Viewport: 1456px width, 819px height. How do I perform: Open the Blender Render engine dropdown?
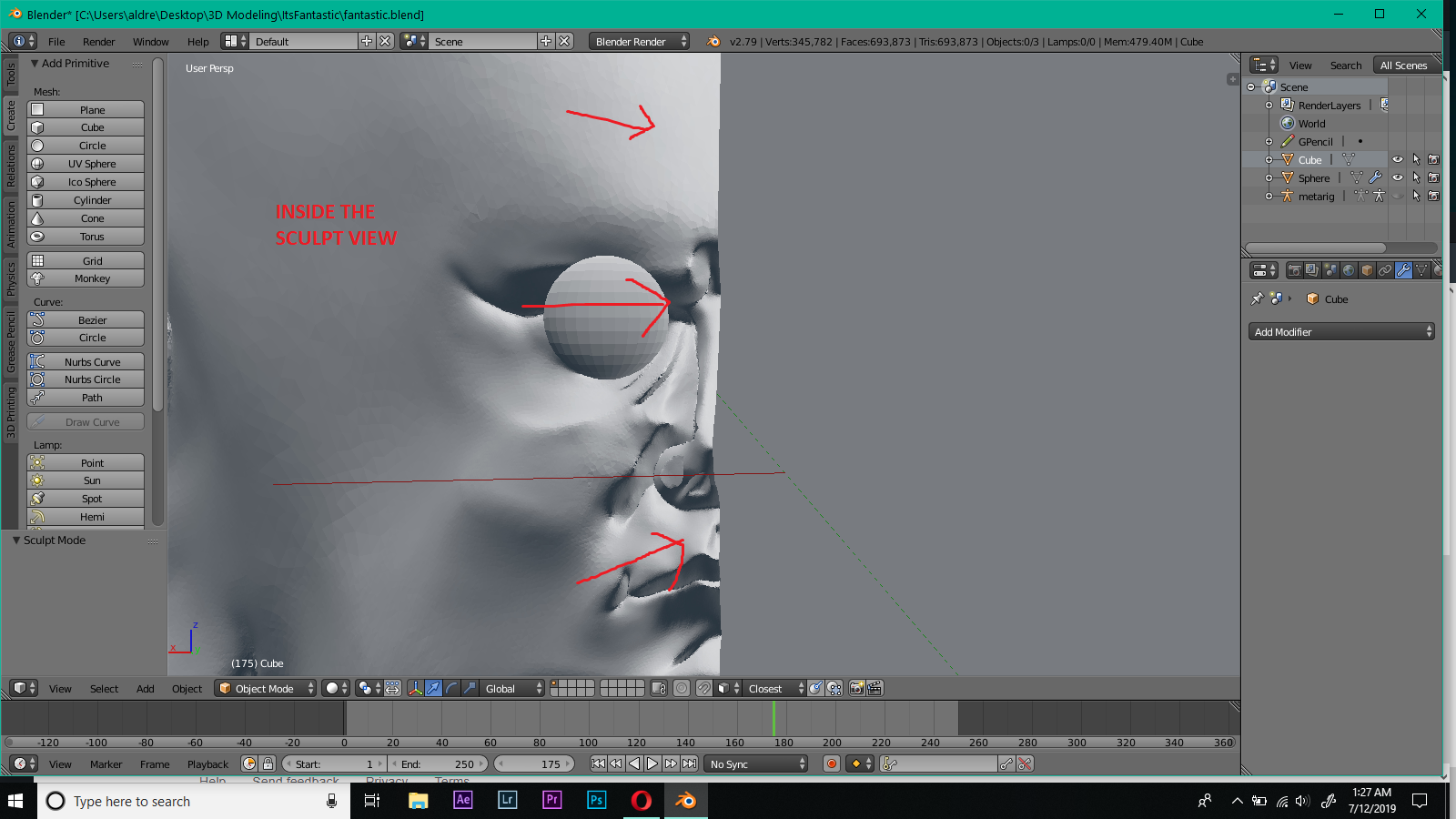(639, 41)
